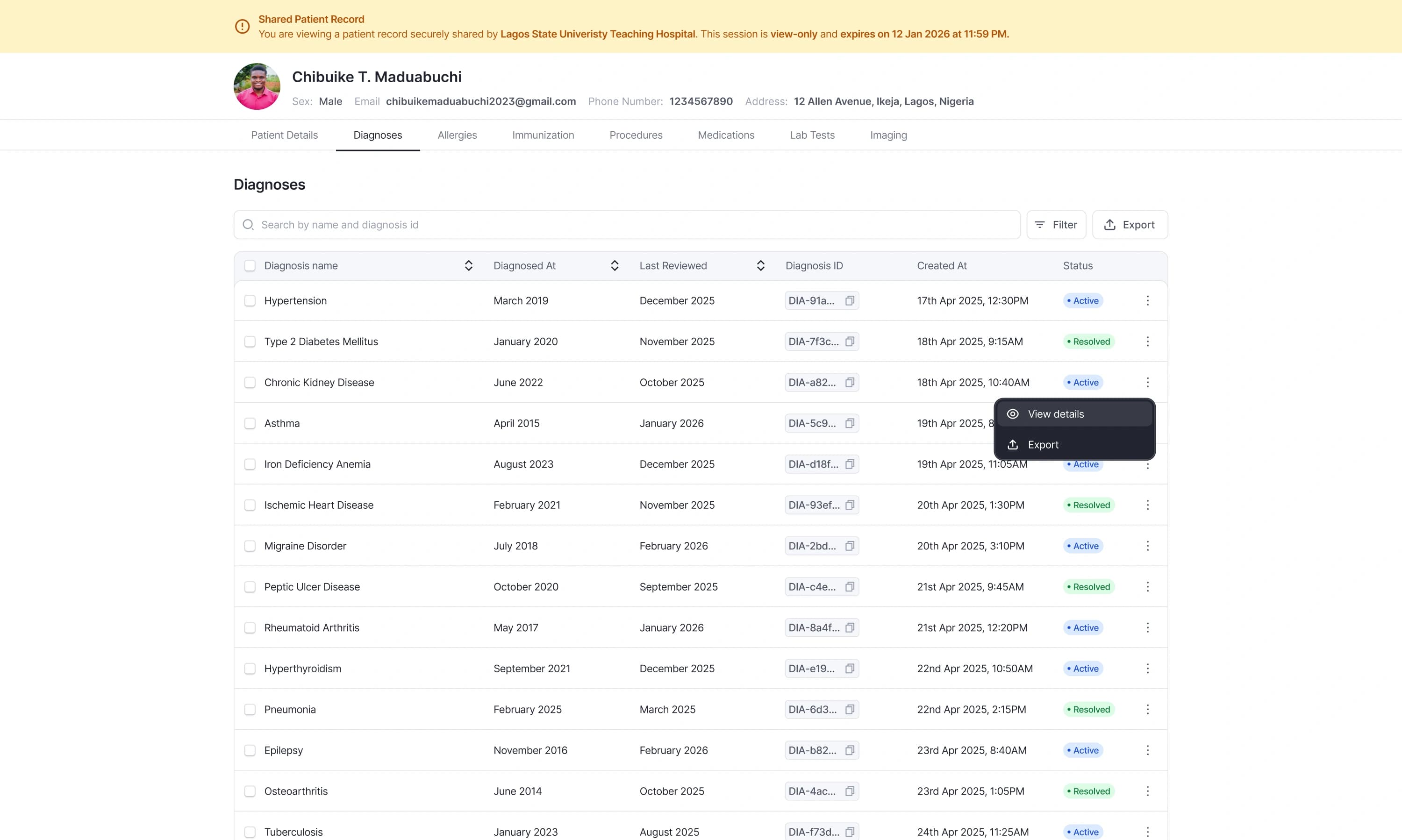Copy the Hyperthyroidism diagnosis ID DIA-e19

[849, 669]
